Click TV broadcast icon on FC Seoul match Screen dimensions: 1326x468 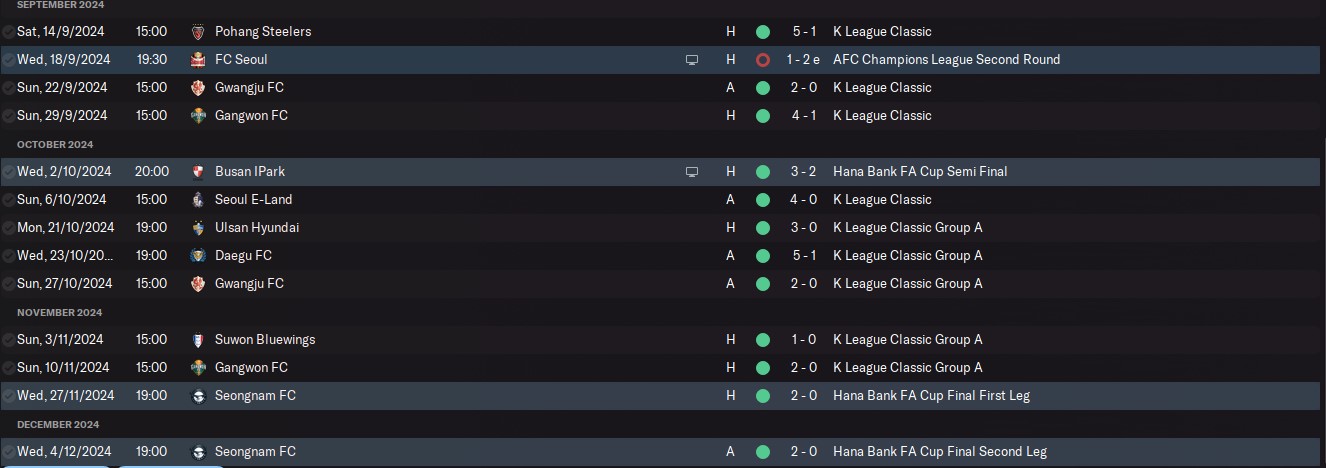691,60
